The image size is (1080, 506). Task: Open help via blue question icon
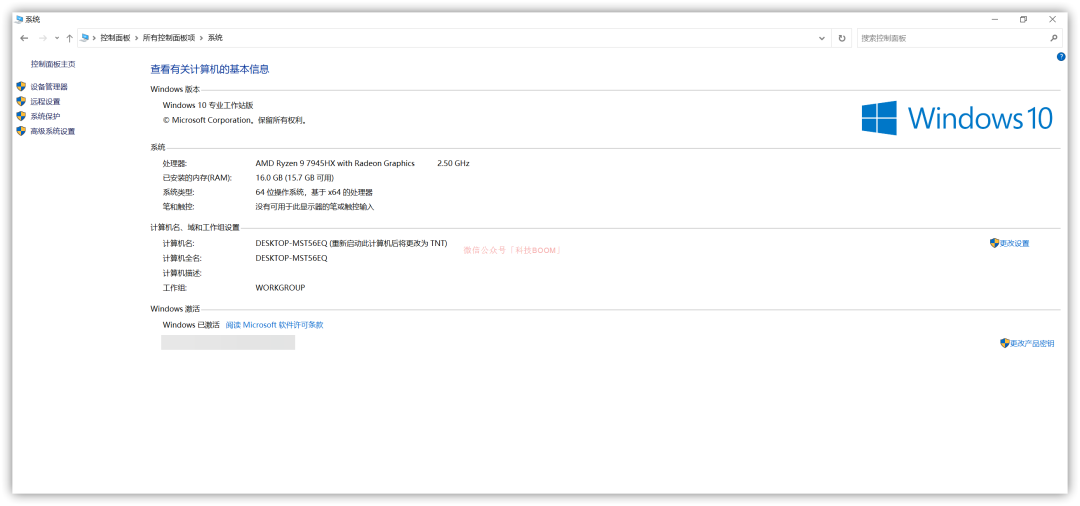(x=1061, y=57)
